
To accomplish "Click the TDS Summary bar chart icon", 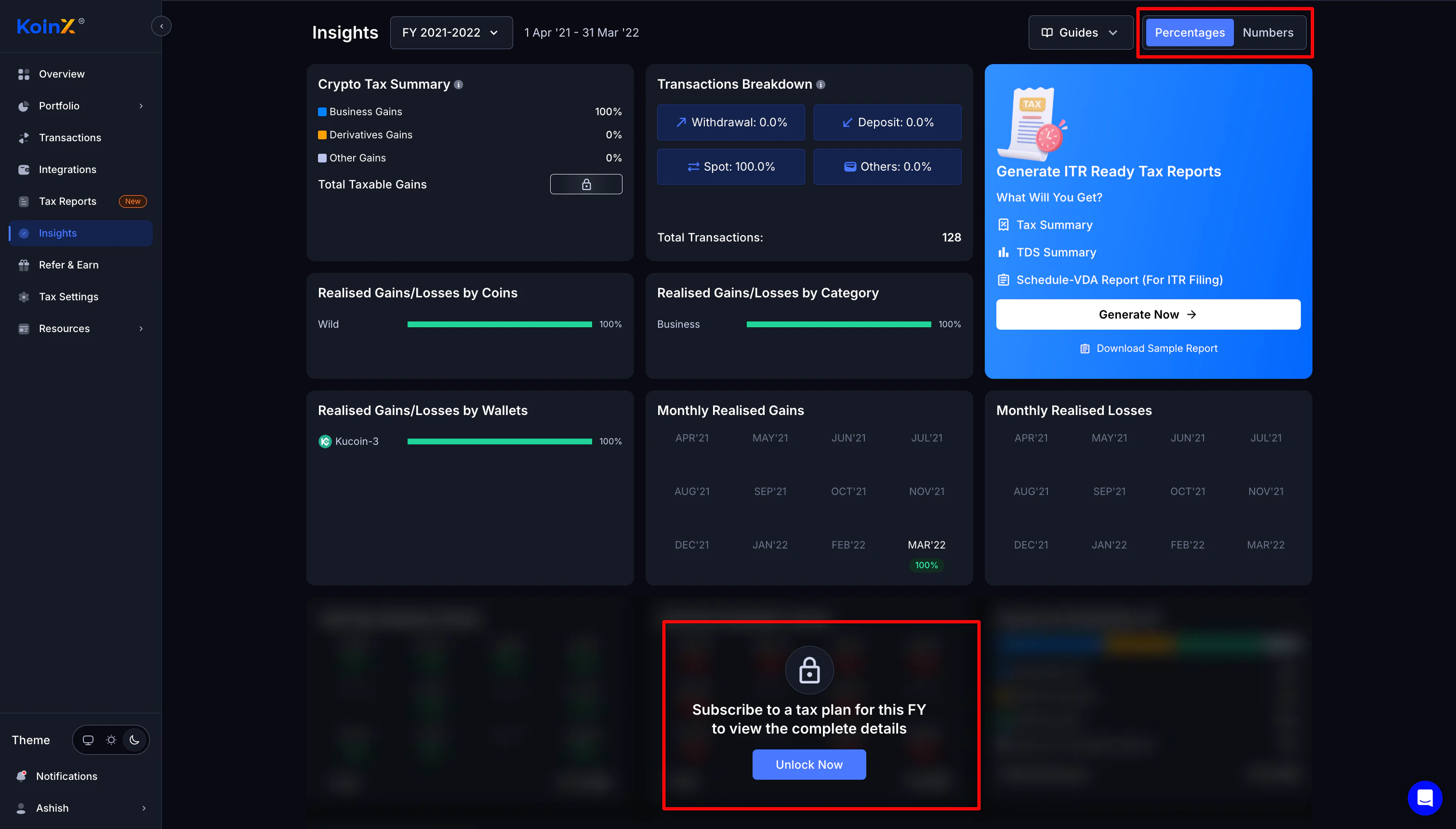I will tap(1004, 252).
